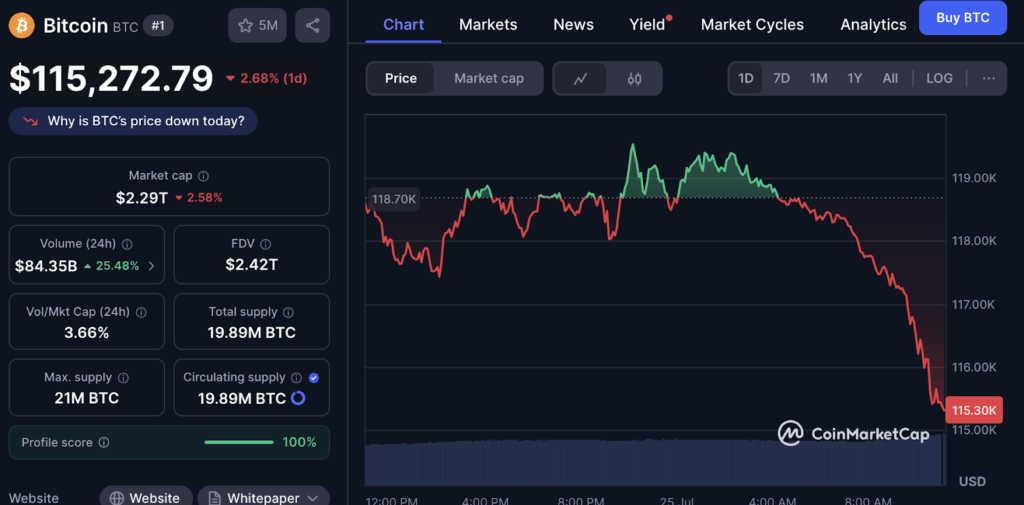Click the Buy BTC button
1024x505 pixels.
click(x=962, y=18)
